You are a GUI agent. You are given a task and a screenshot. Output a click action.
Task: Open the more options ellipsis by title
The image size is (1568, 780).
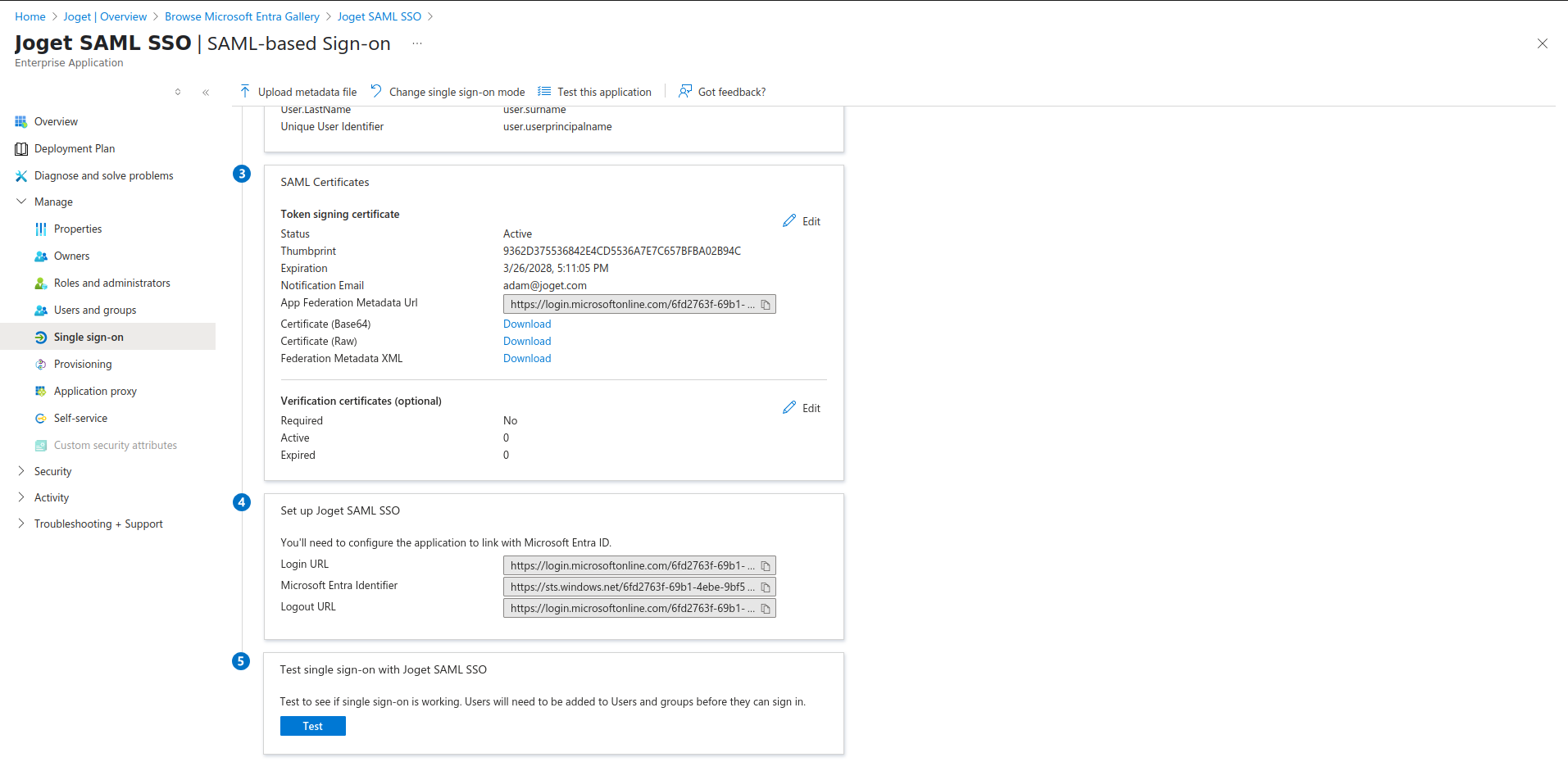[x=417, y=43]
